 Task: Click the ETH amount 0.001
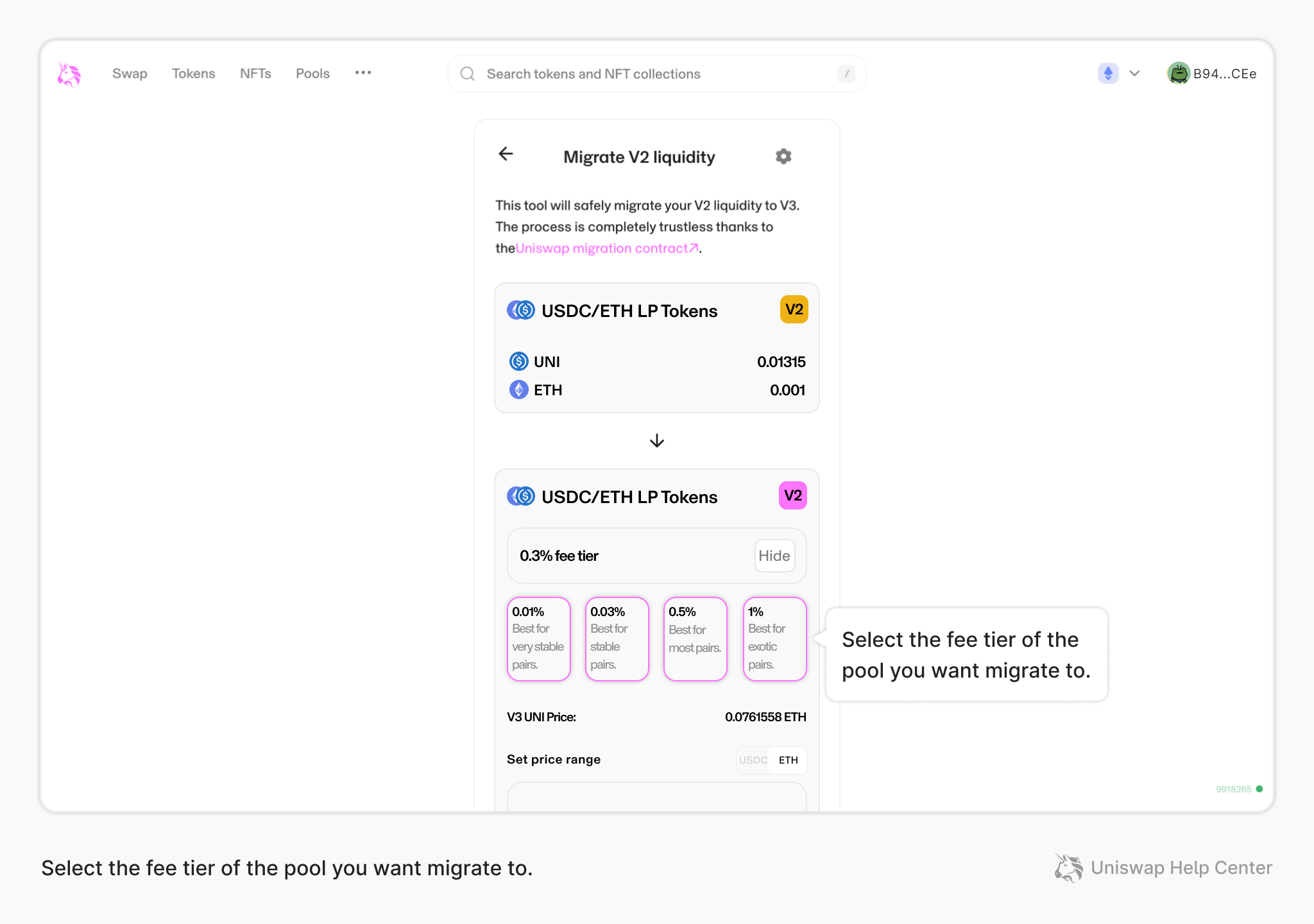tap(788, 390)
